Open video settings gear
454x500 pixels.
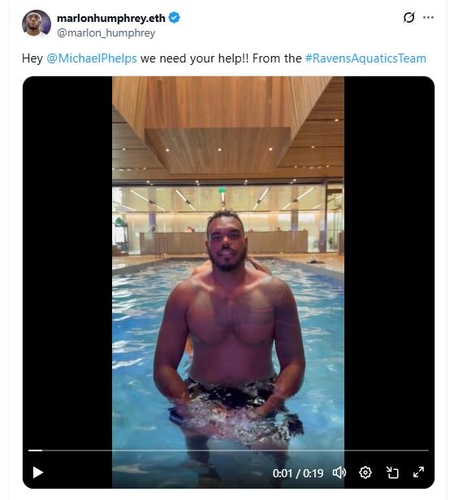[x=365, y=472]
